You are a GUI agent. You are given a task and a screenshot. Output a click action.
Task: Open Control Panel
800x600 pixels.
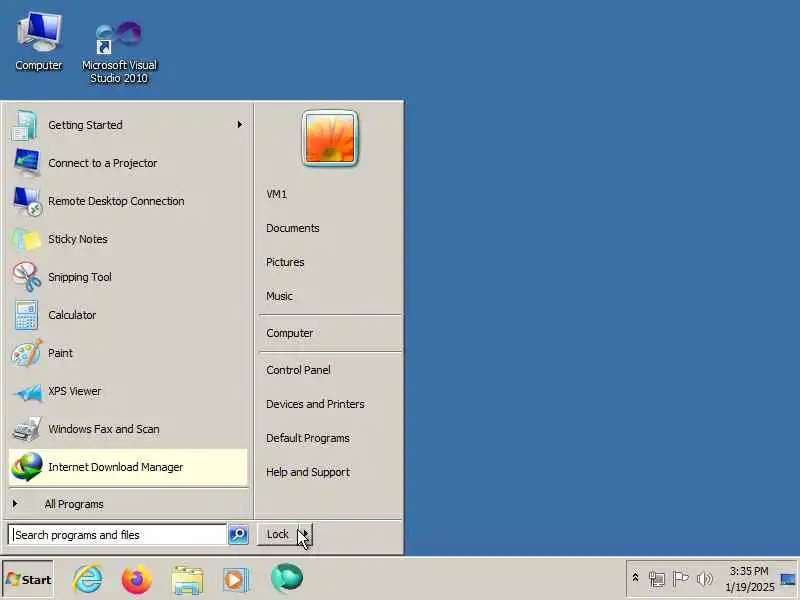click(x=298, y=370)
